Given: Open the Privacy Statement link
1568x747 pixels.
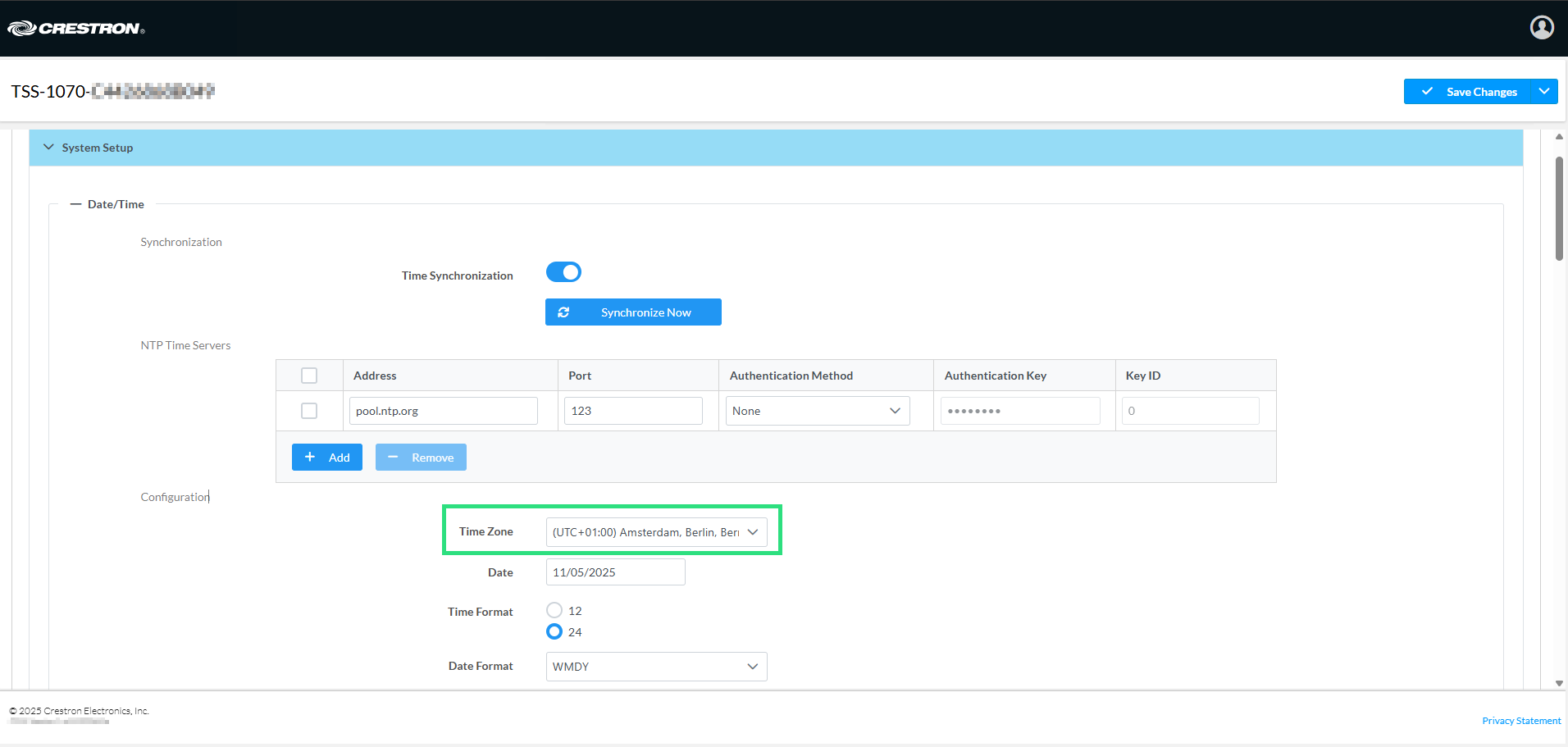Looking at the screenshot, I should (1520, 721).
